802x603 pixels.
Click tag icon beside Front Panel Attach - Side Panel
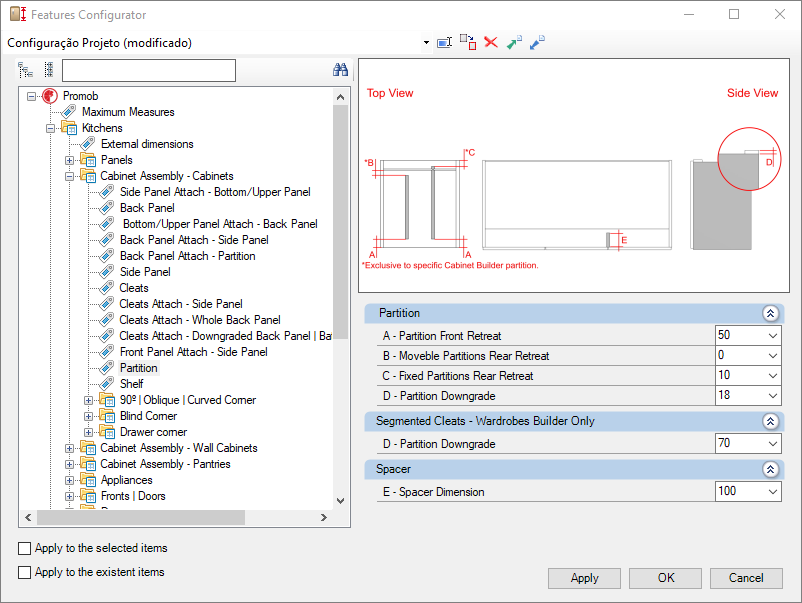coord(106,351)
